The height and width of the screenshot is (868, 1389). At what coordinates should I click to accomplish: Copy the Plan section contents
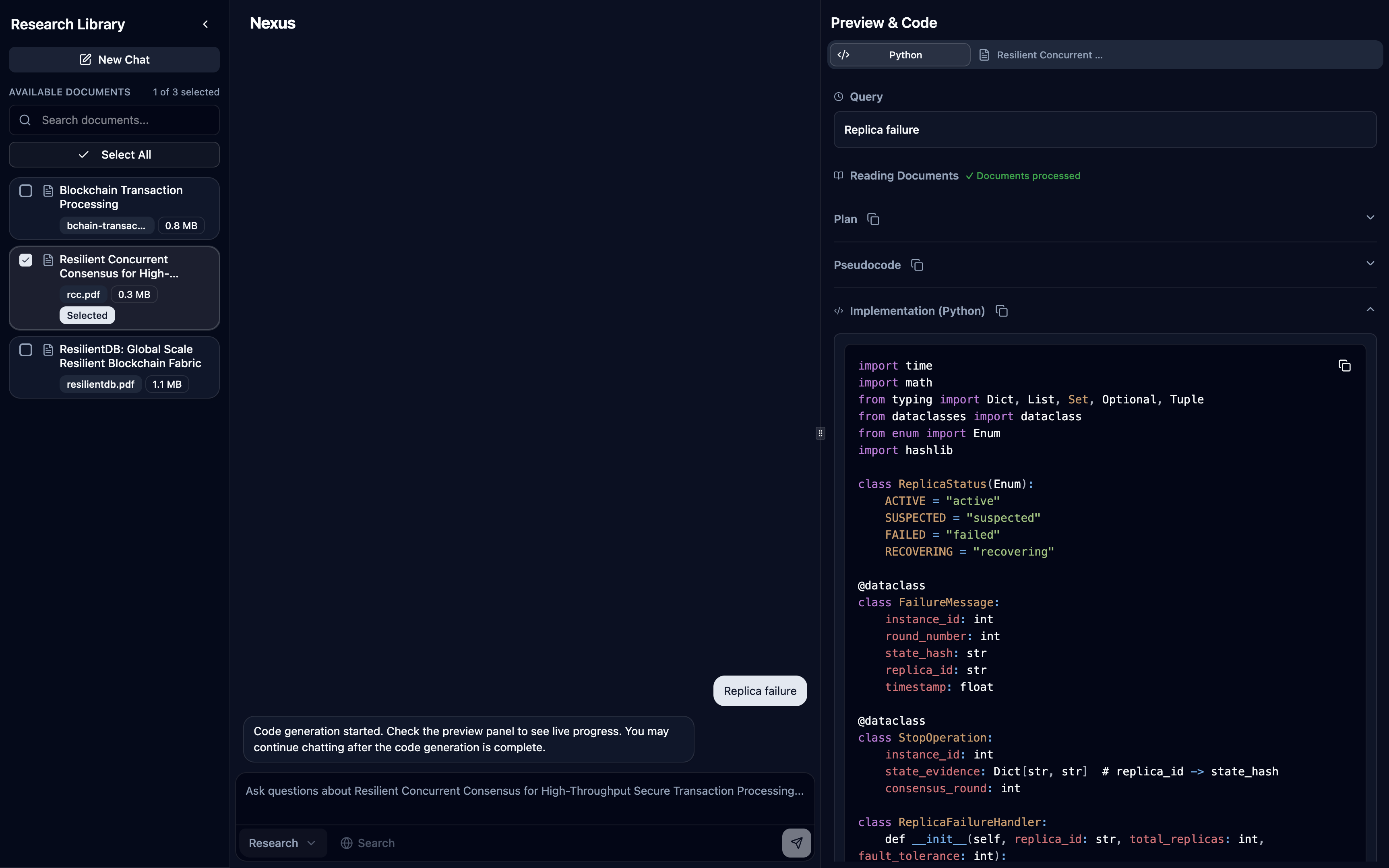(x=873, y=219)
